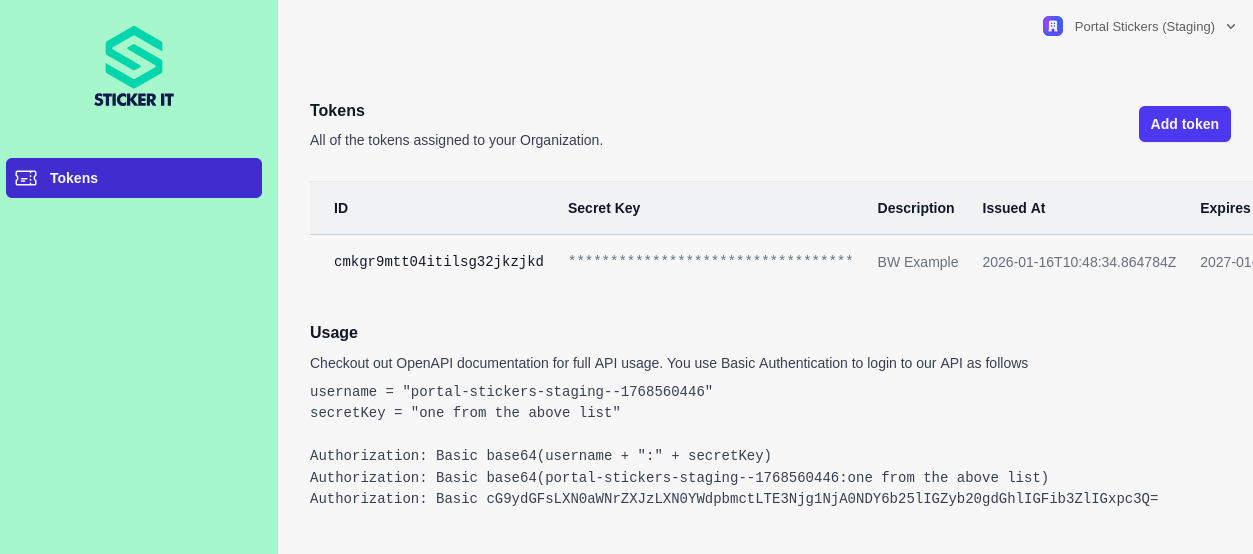Image resolution: width=1253 pixels, height=554 pixels.
Task: Click the base64 encoded Authorization line
Action: [734, 499]
